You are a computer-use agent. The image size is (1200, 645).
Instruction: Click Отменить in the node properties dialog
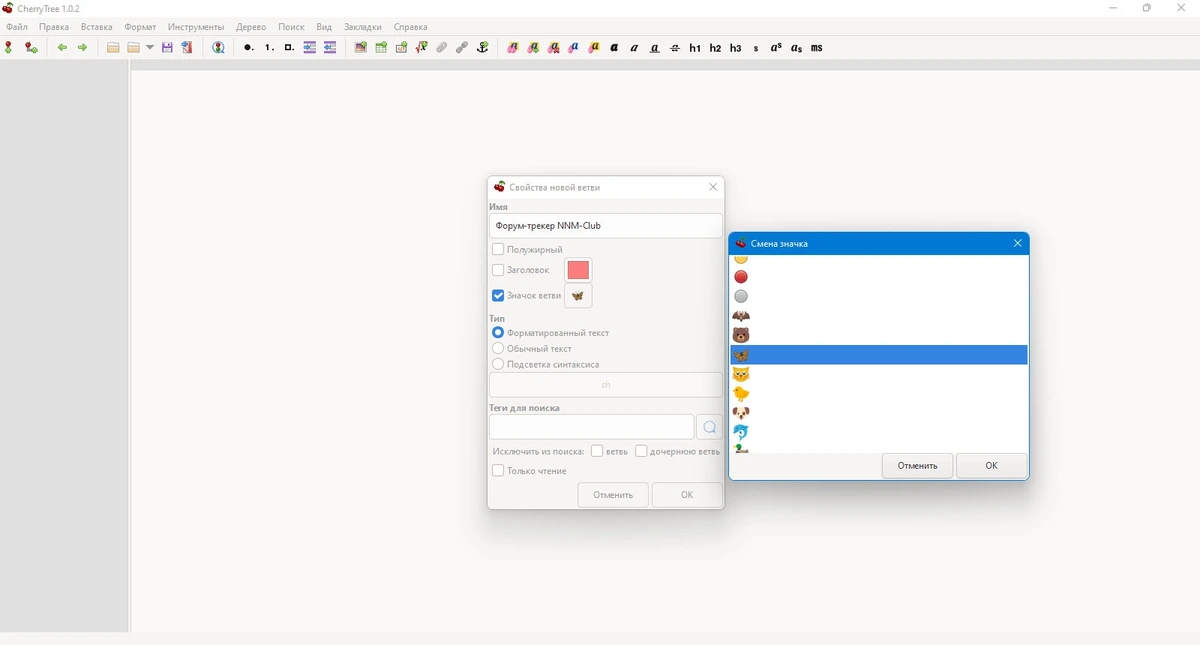[613, 495]
